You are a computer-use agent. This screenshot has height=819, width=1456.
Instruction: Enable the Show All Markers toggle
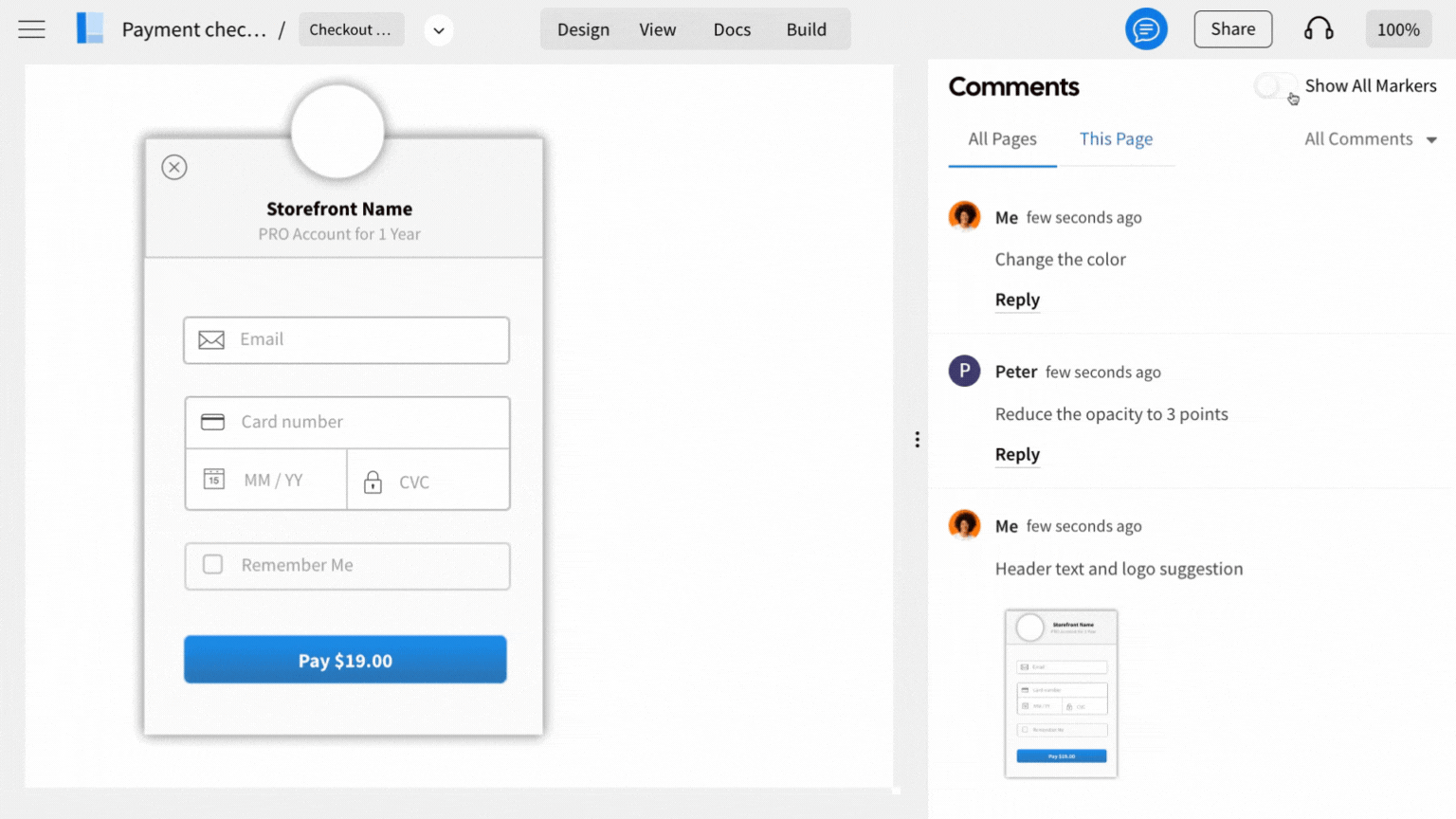click(x=1275, y=86)
